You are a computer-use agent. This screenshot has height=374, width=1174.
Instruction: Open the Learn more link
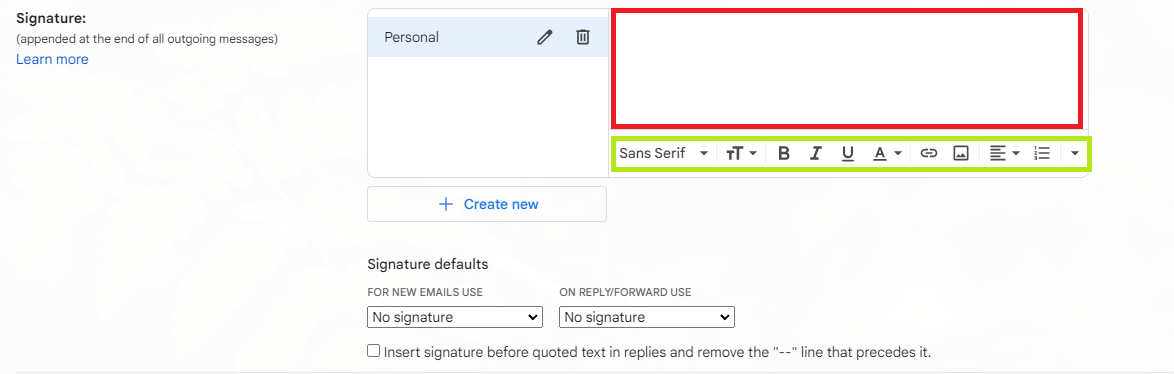(x=52, y=59)
